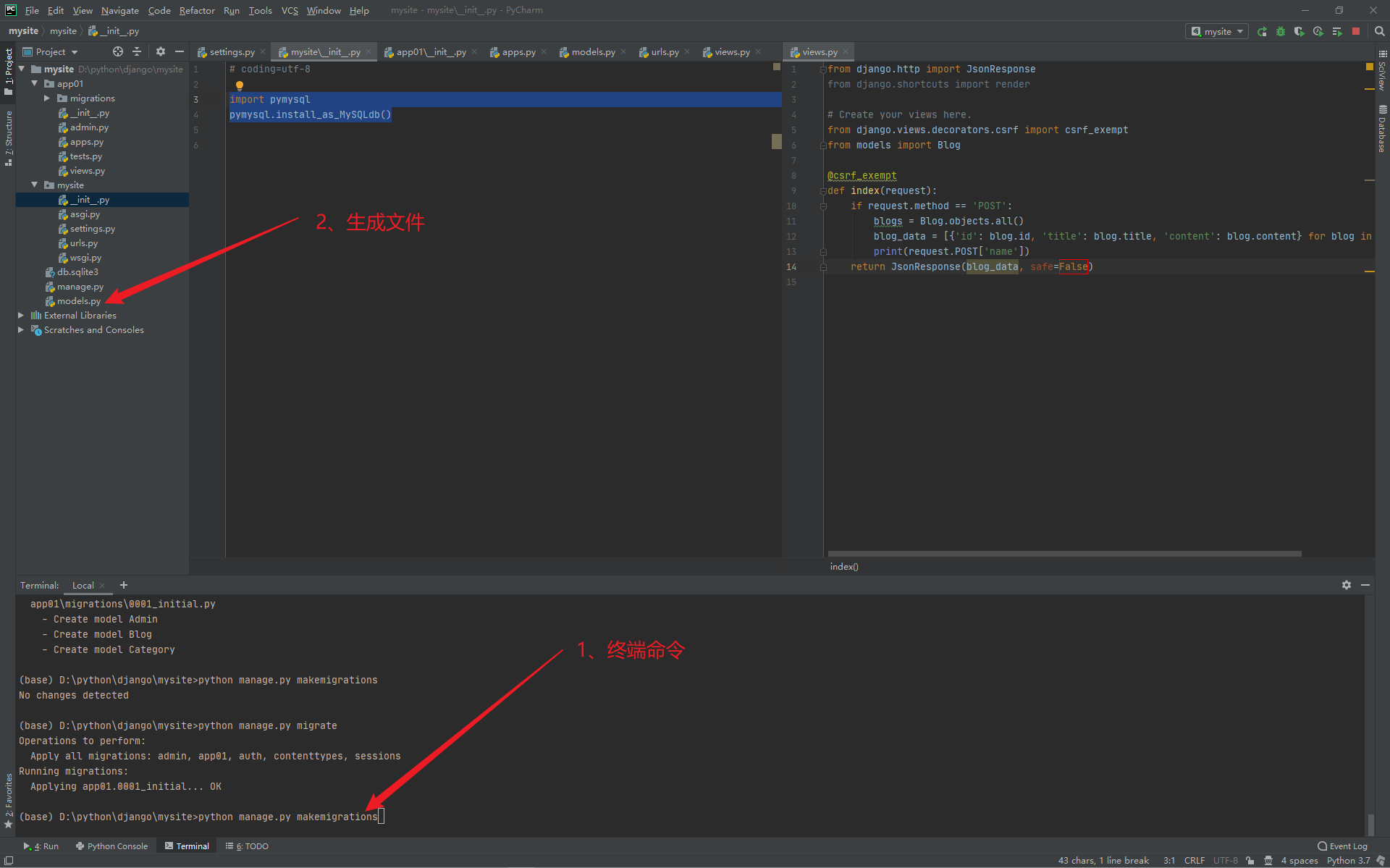Image resolution: width=1390 pixels, height=868 pixels.
Task: Collapse all with the Project panel toolbar icon
Action: [x=136, y=51]
